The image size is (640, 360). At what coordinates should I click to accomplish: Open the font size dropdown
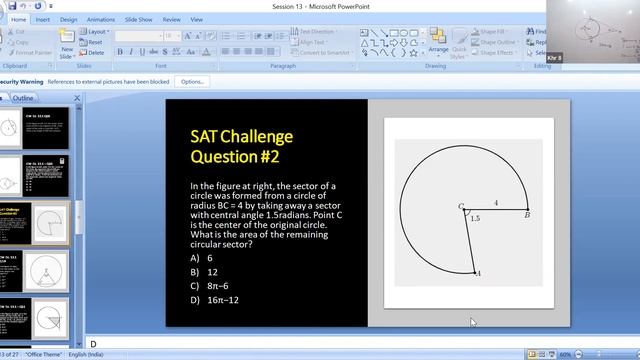pos(178,36)
